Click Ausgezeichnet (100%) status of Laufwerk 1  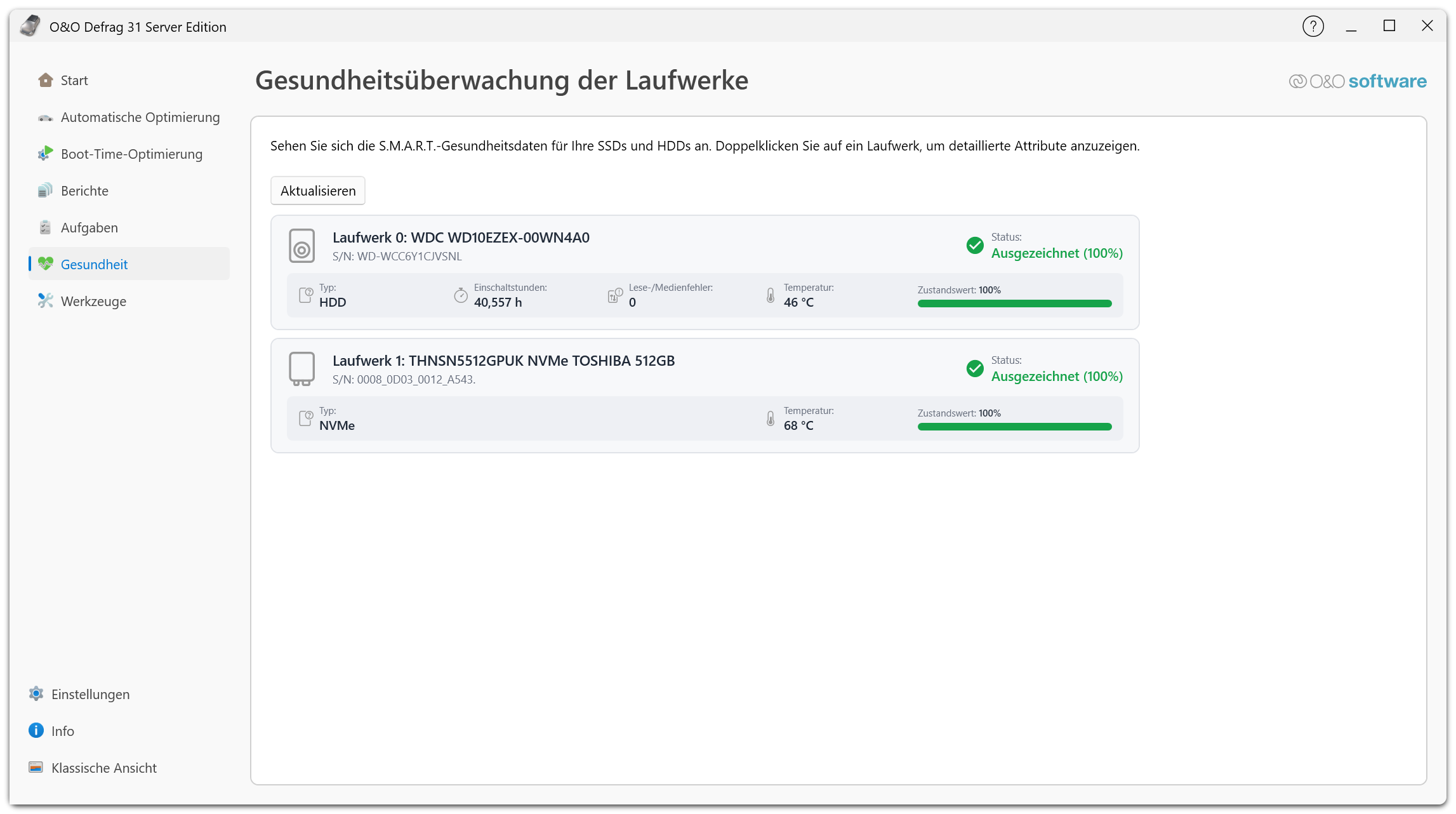(x=1057, y=377)
